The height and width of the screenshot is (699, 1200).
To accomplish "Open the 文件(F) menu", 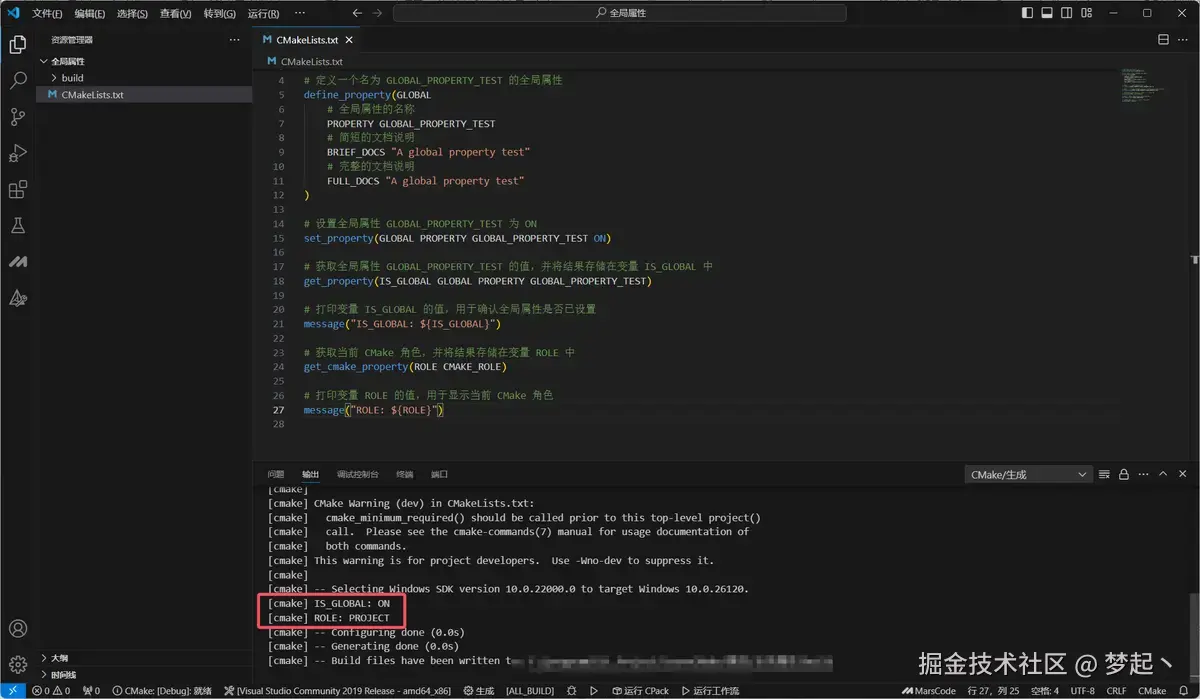I will pyautogui.click(x=47, y=14).
